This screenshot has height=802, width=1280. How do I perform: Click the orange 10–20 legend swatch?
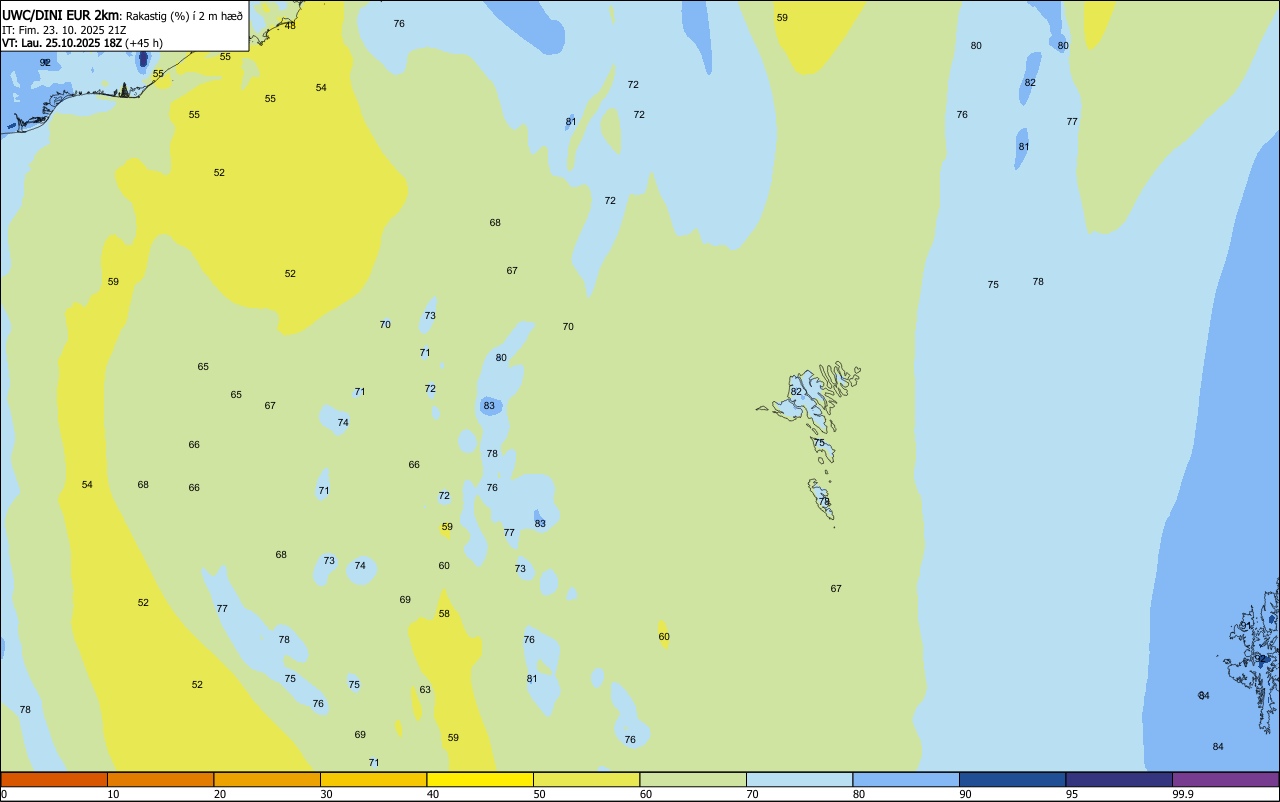pos(160,779)
